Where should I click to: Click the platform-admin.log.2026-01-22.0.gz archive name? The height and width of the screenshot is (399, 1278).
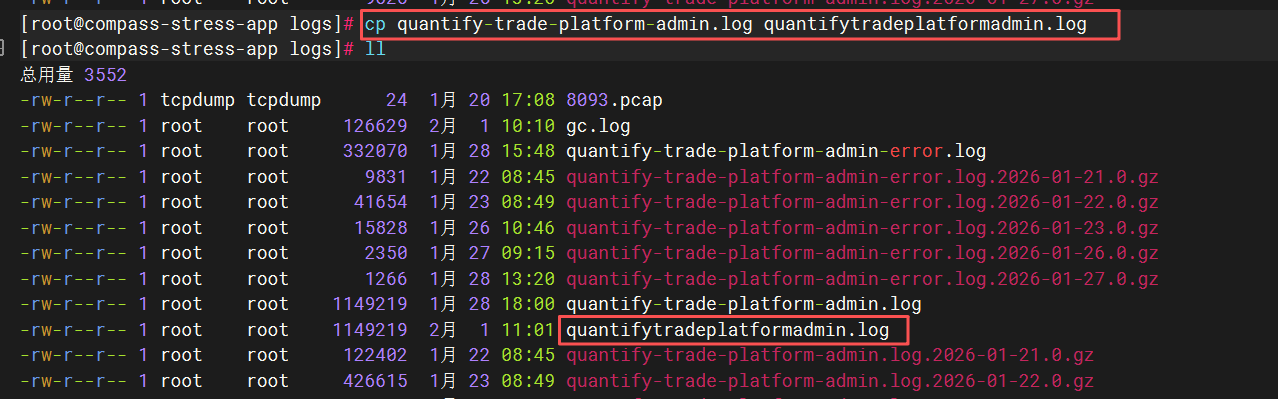pos(830,380)
